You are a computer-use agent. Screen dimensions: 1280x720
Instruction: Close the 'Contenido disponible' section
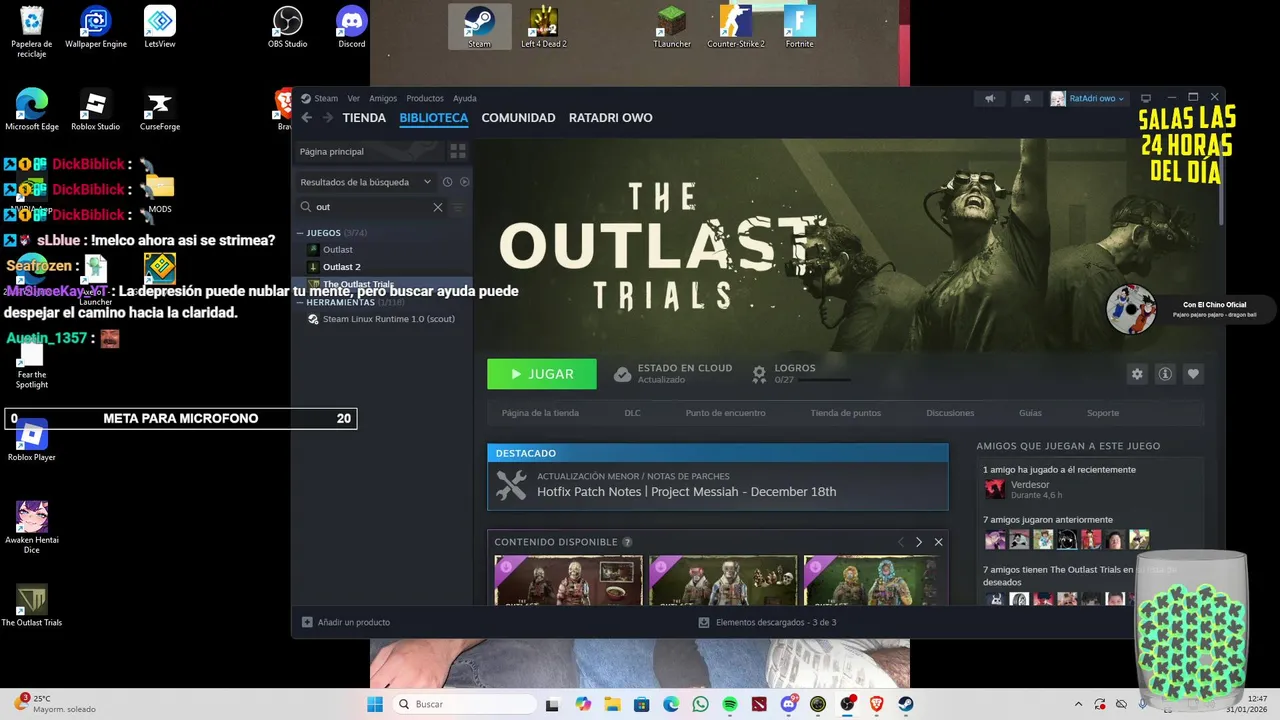point(938,542)
